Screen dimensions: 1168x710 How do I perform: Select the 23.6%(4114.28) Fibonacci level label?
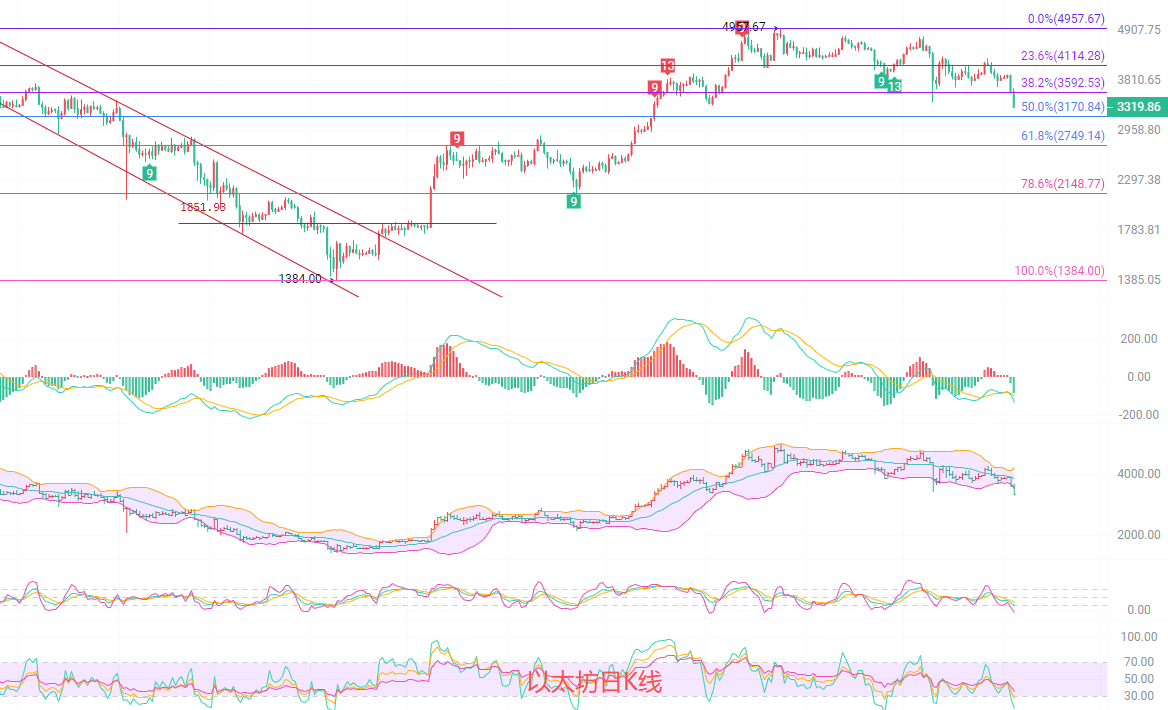pos(1062,56)
